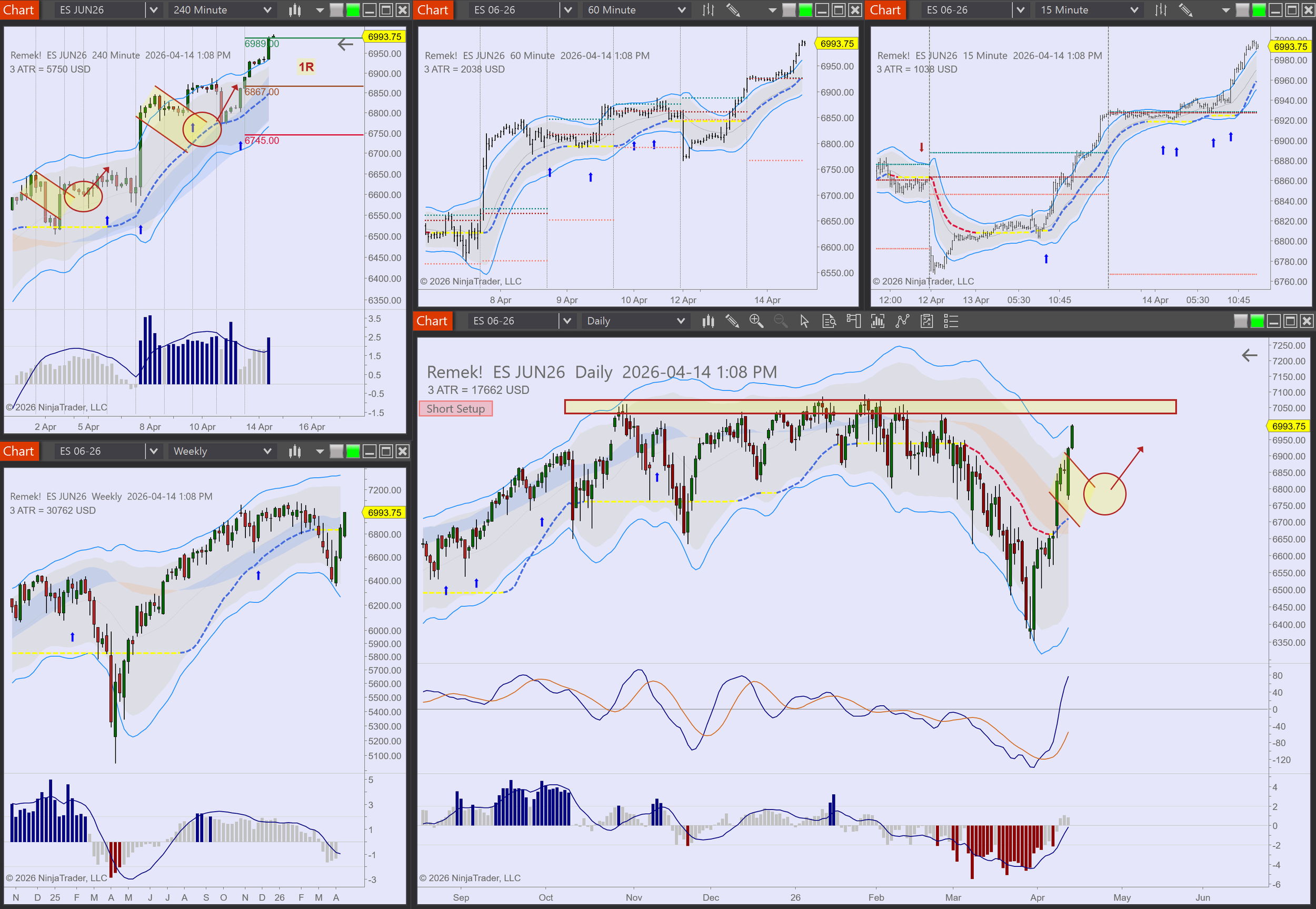Select cursor pointer tool in Daily chart

pos(804,321)
